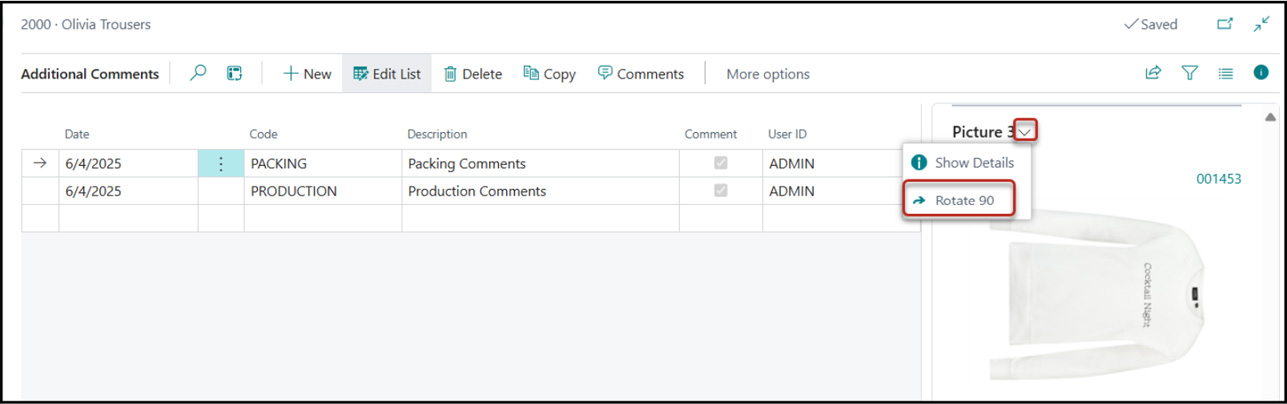Click the search magnifier icon

click(x=198, y=73)
